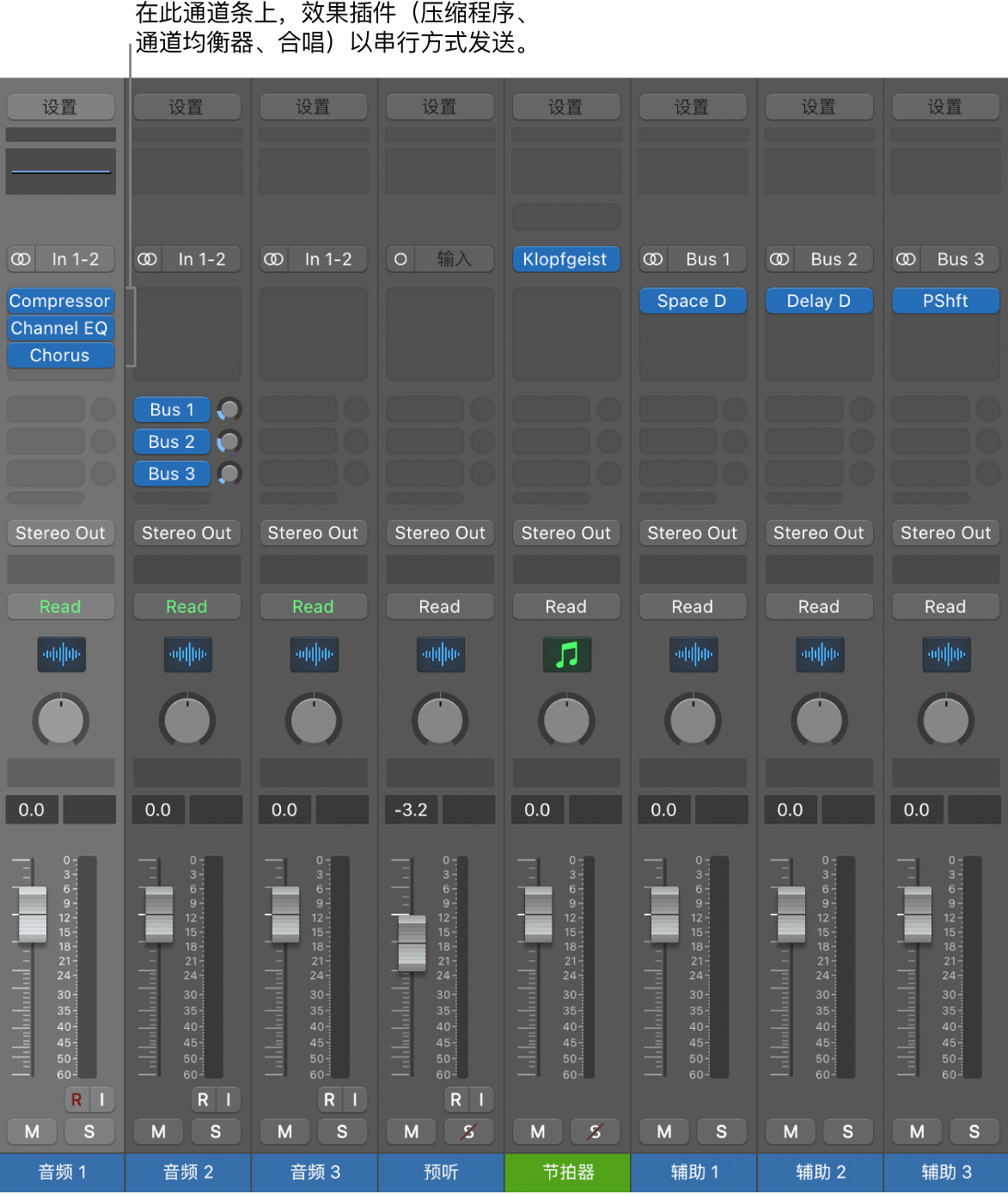Screen dimensions: 1008x1194
Task: Select the green 节拍器 track name label
Action: (x=567, y=1173)
